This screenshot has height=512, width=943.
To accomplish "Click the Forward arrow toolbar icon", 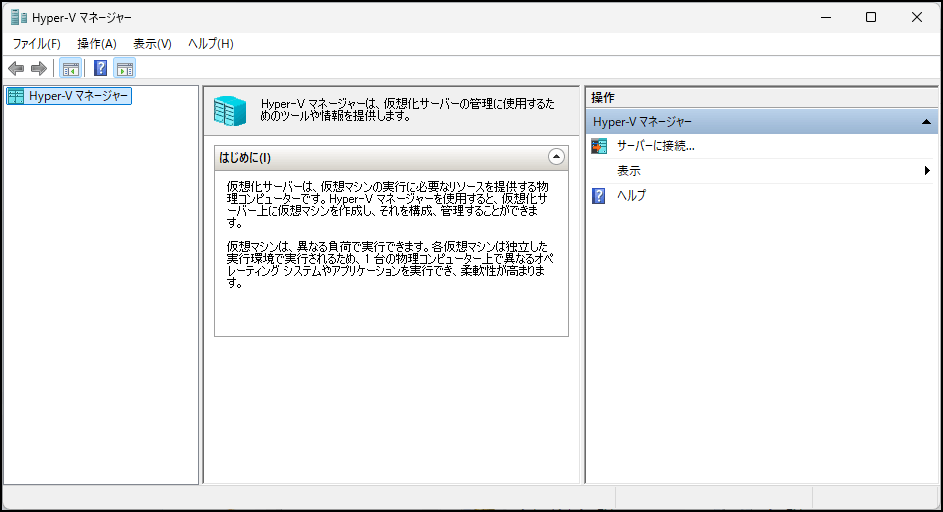I will (38, 69).
